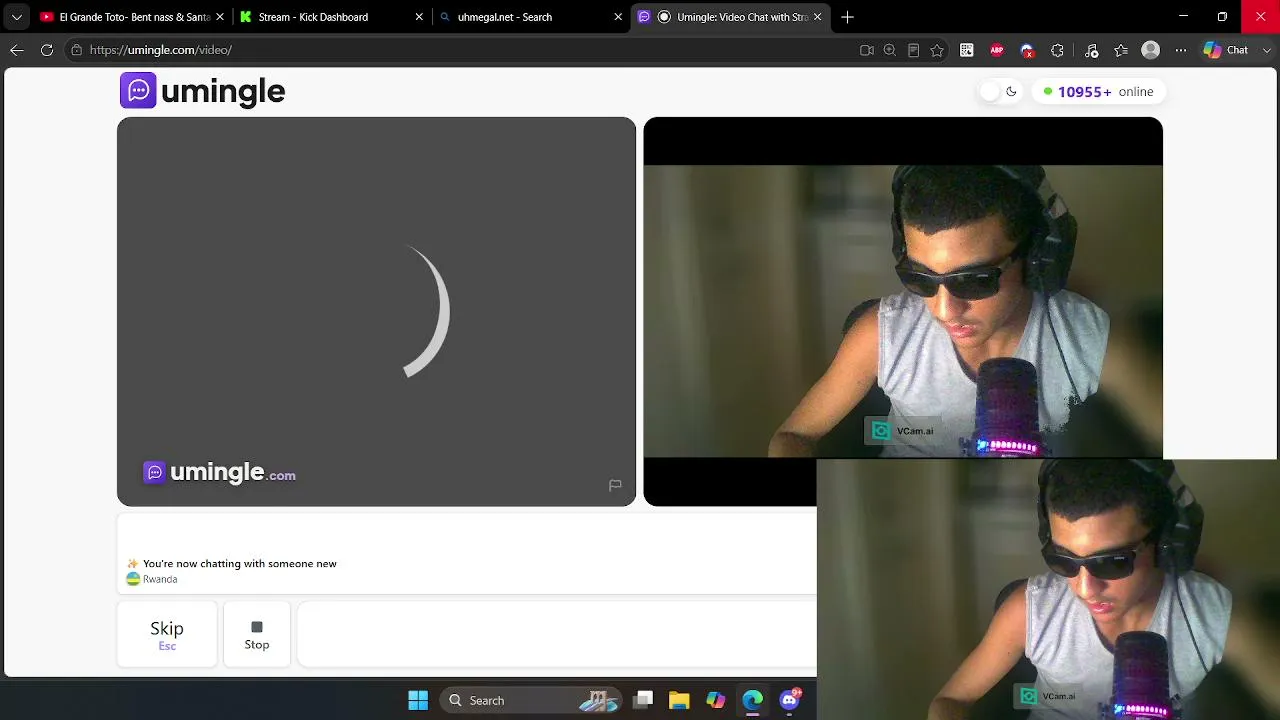The image size is (1280, 720).
Task: Expand the arrow next to Copilot Chat
Action: pos(1265,50)
